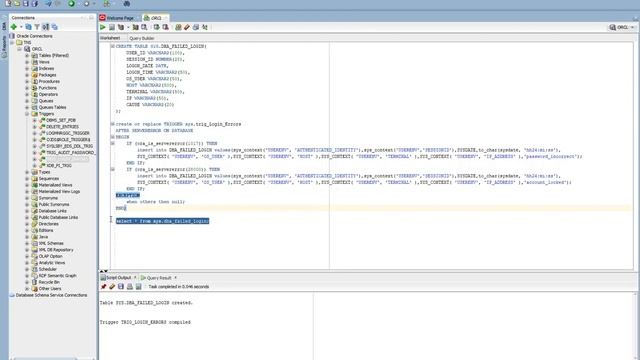Screen dimensions: 640x360
Task: Click the Unshared SQL Worksheet icon
Action: tap(178, 27)
